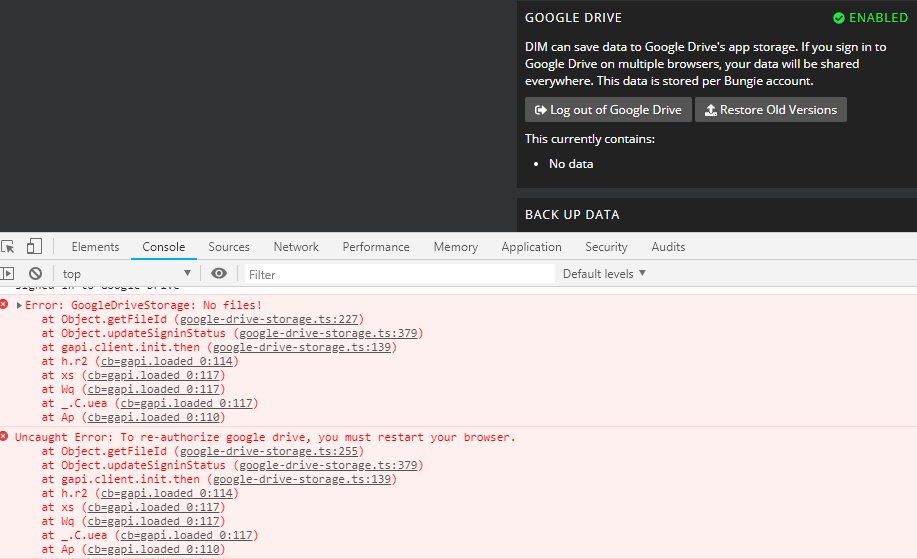Click the GOOGLE DRIVE section heading
Screen dimensions: 917x559
pyautogui.click(x=573, y=18)
